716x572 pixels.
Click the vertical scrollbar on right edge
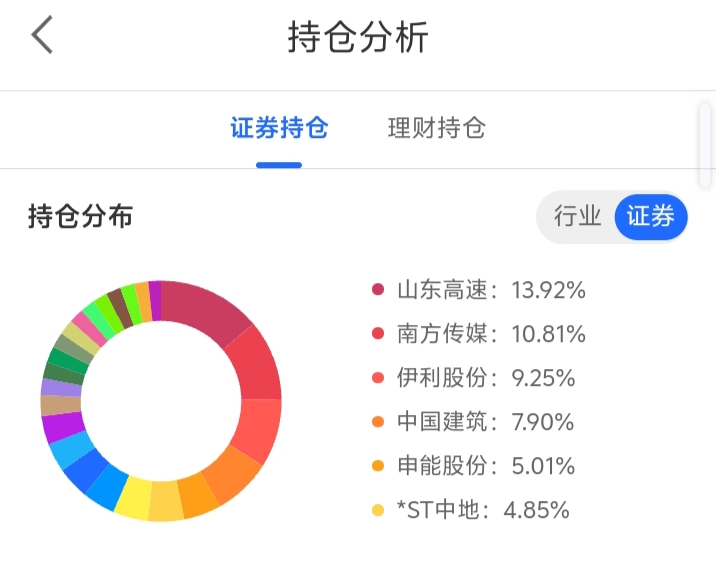pos(705,145)
